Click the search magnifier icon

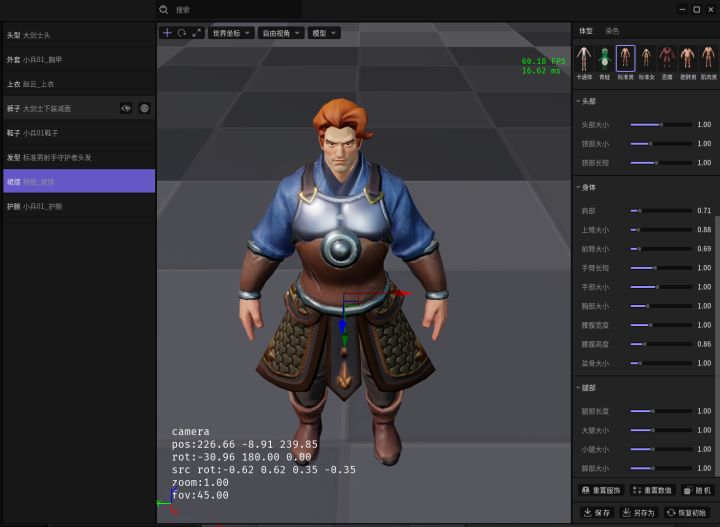coord(163,9)
